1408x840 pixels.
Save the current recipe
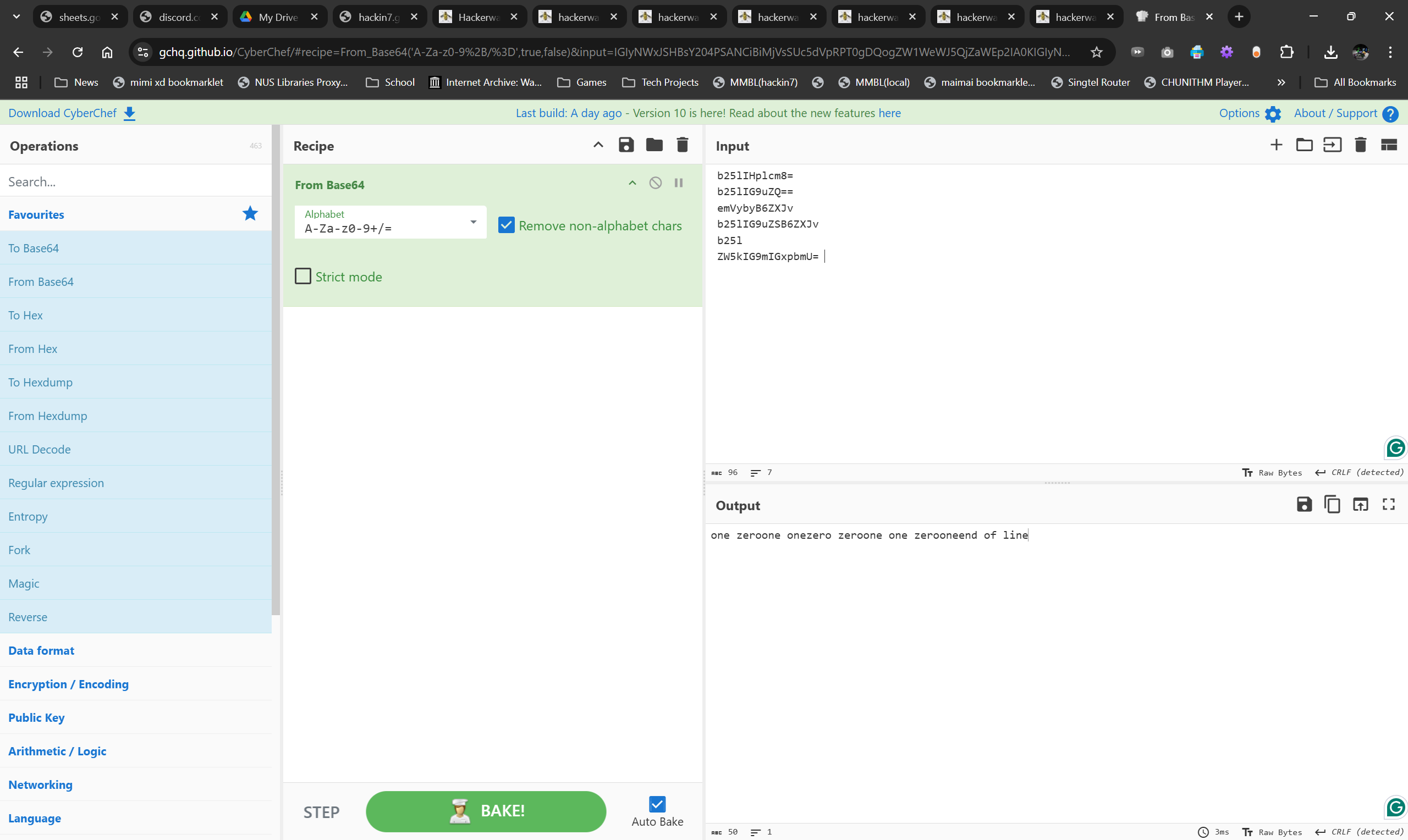click(625, 145)
